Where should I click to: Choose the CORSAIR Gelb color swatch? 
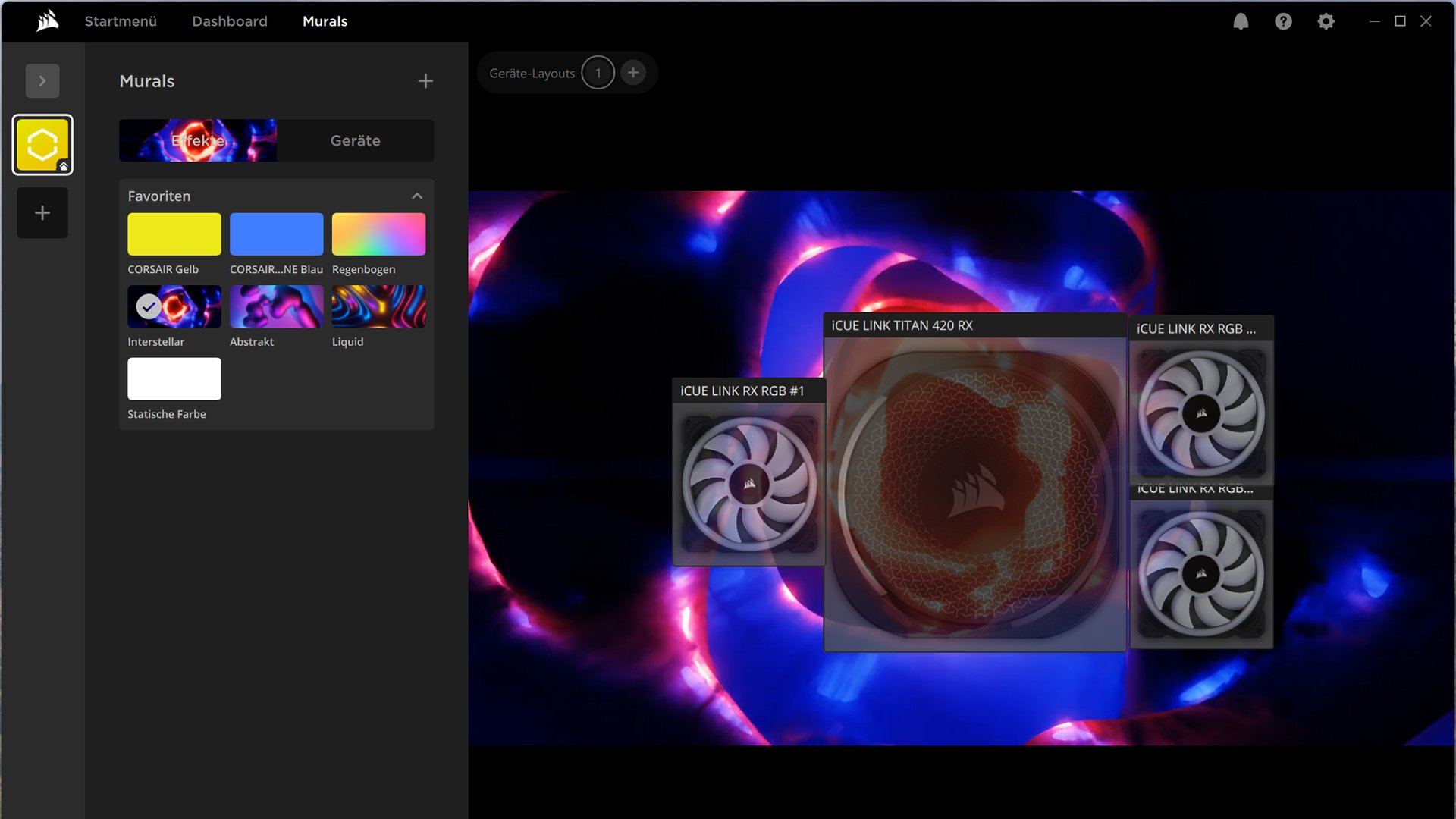coord(174,234)
